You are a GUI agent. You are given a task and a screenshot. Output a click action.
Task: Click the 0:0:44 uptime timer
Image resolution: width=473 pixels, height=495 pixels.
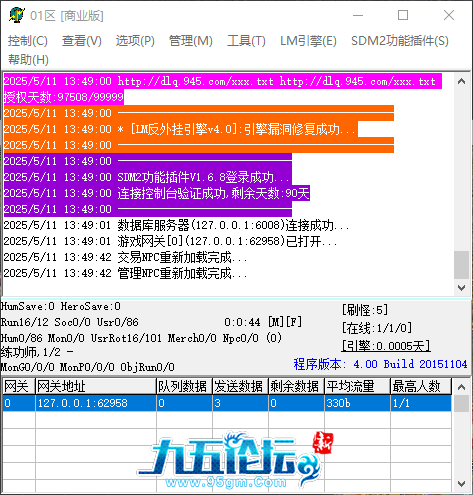pos(242,322)
